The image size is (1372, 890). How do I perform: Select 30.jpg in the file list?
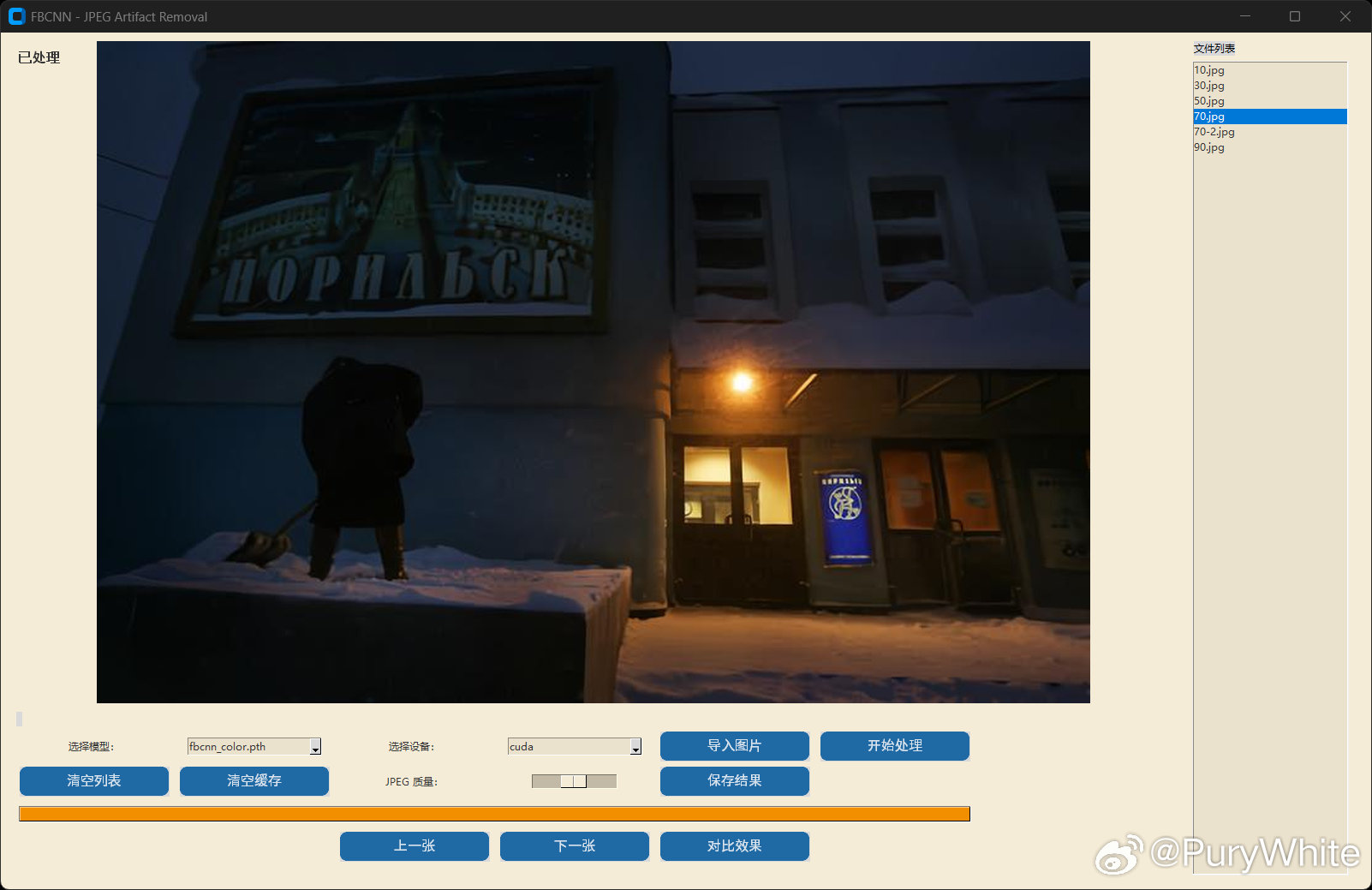tap(1270, 86)
